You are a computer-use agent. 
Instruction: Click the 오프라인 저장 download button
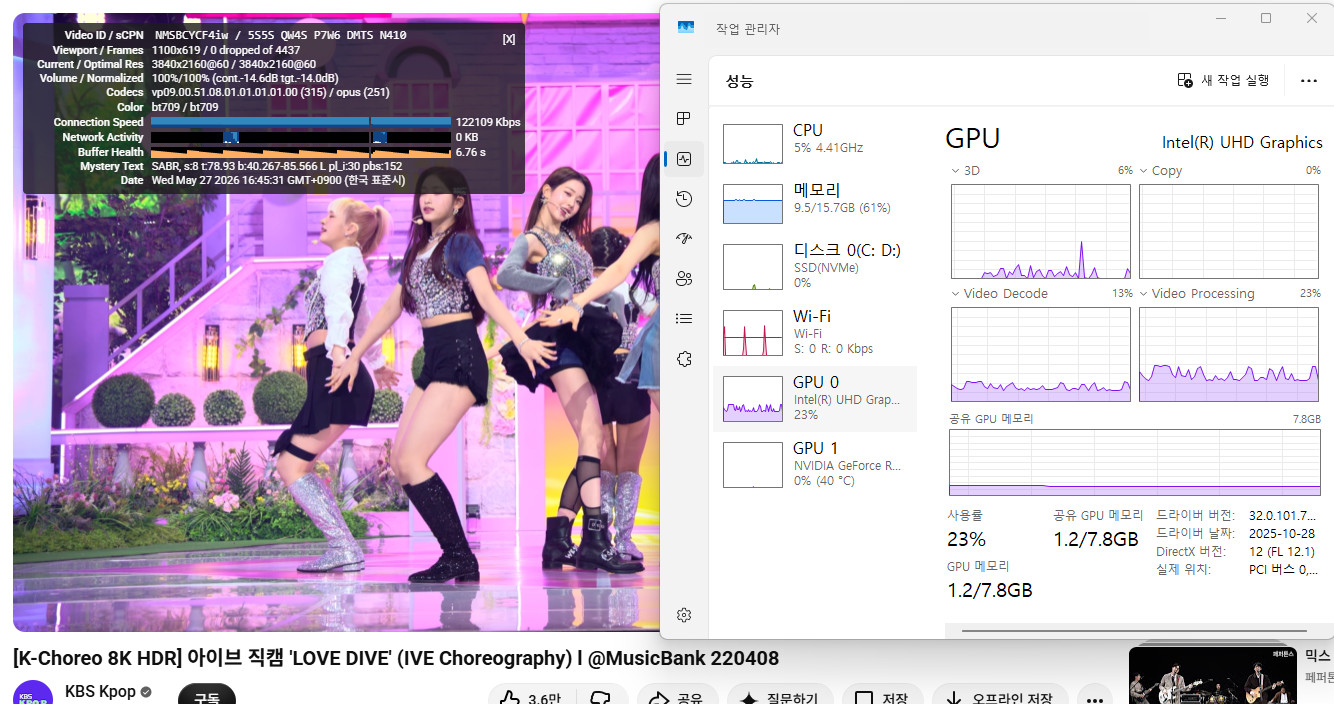(1000, 696)
